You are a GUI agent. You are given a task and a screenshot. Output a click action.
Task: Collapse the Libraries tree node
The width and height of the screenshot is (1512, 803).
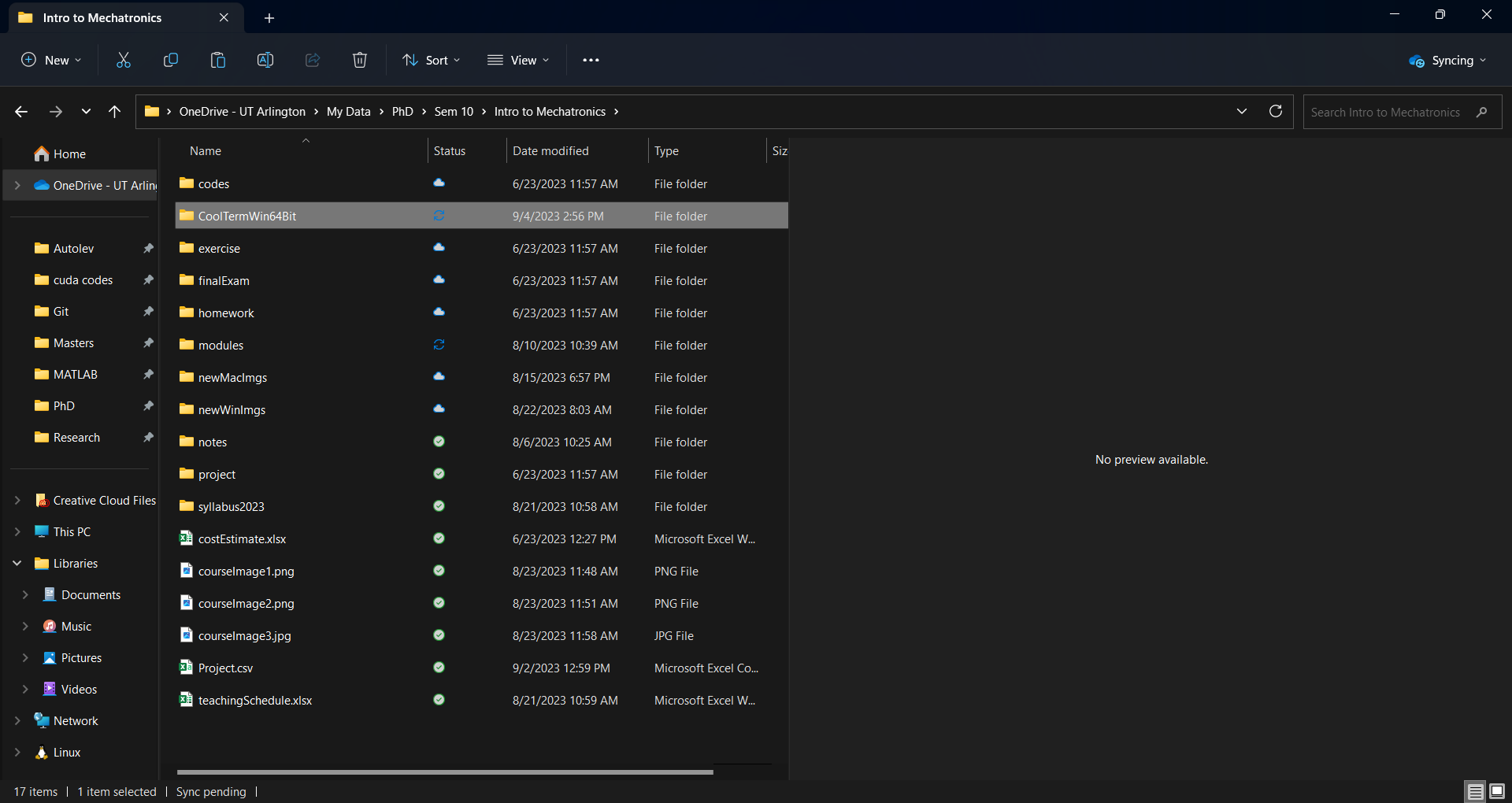click(x=17, y=564)
